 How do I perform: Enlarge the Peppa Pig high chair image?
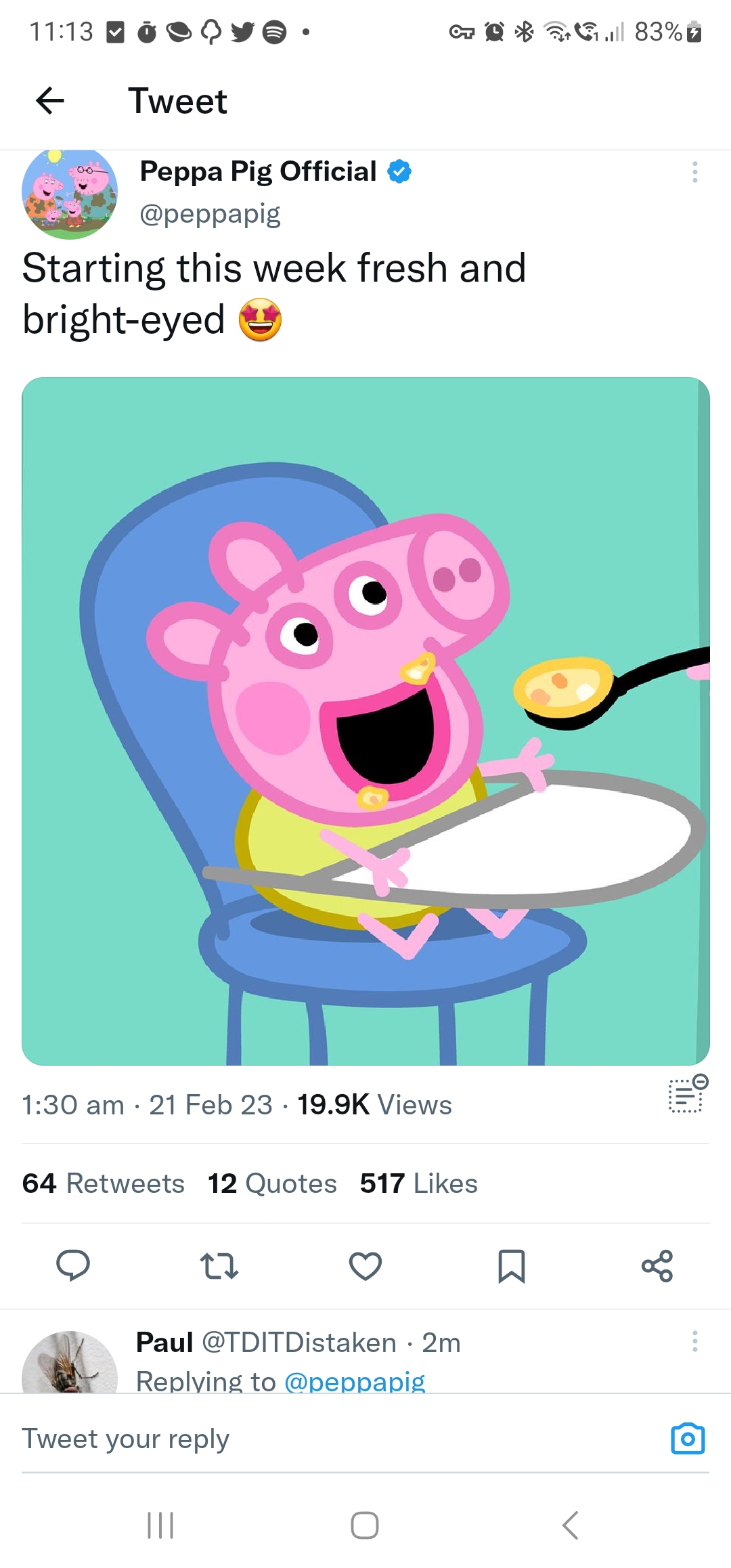(365, 721)
